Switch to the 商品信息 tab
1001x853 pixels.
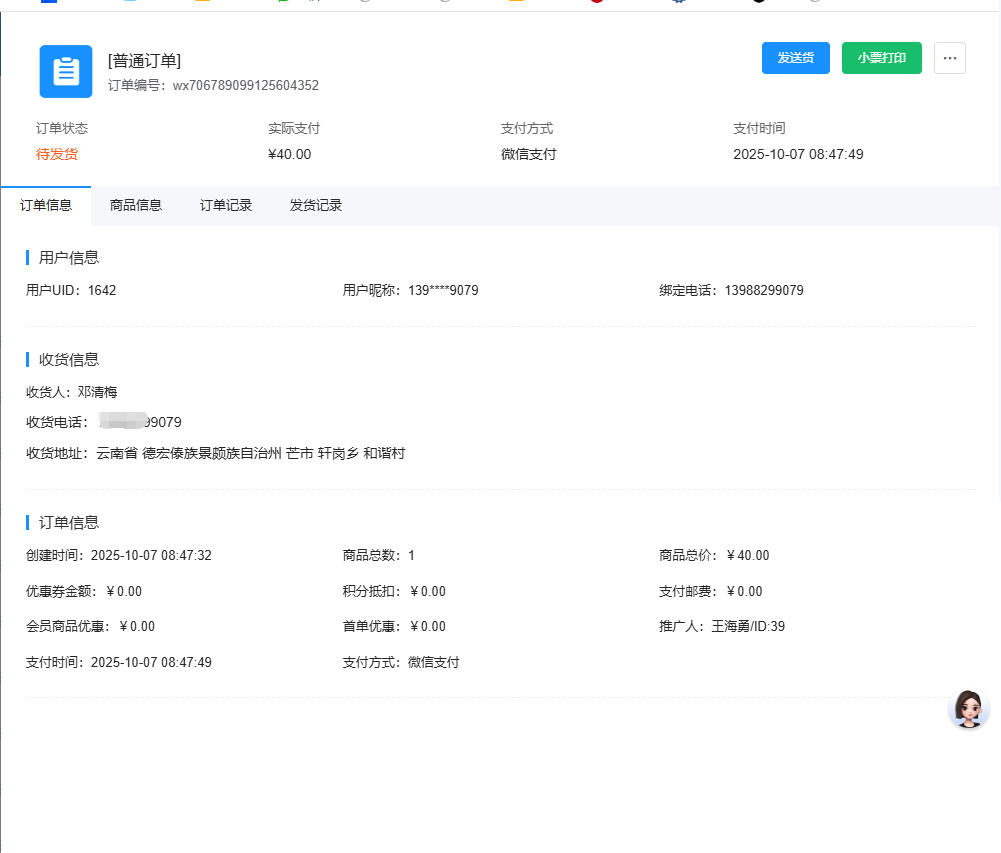tap(136, 206)
